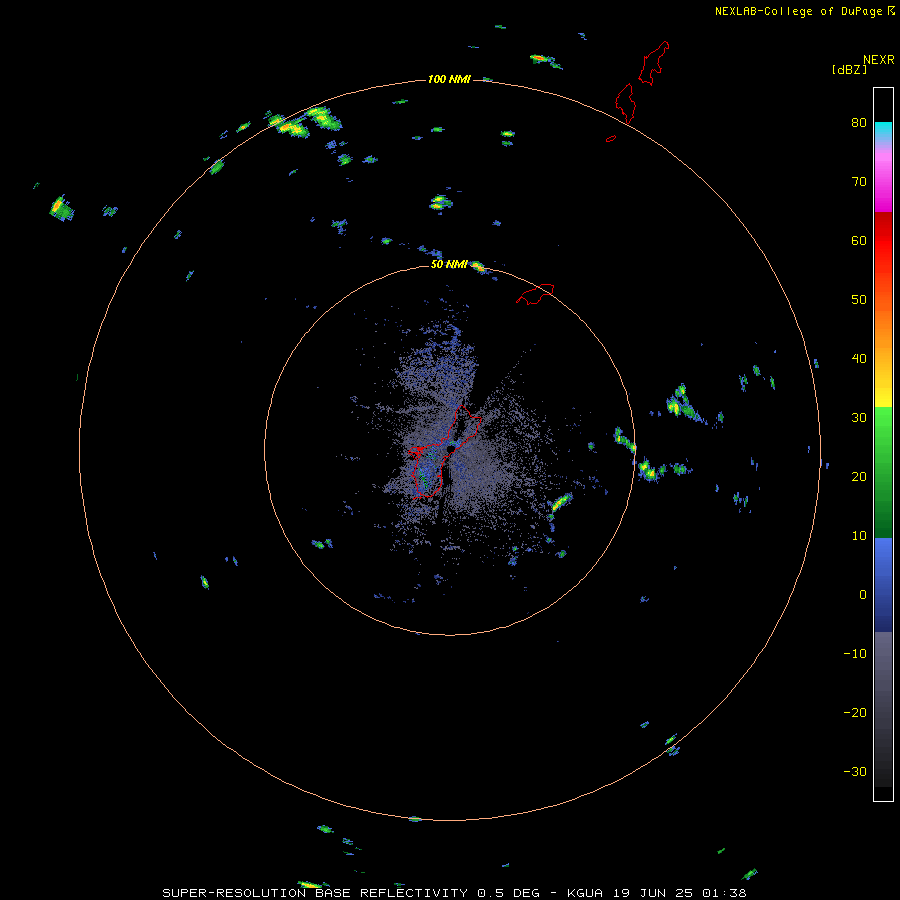Click the northernmost red island outline
This screenshot has width=900, height=900.
pyautogui.click(x=654, y=63)
